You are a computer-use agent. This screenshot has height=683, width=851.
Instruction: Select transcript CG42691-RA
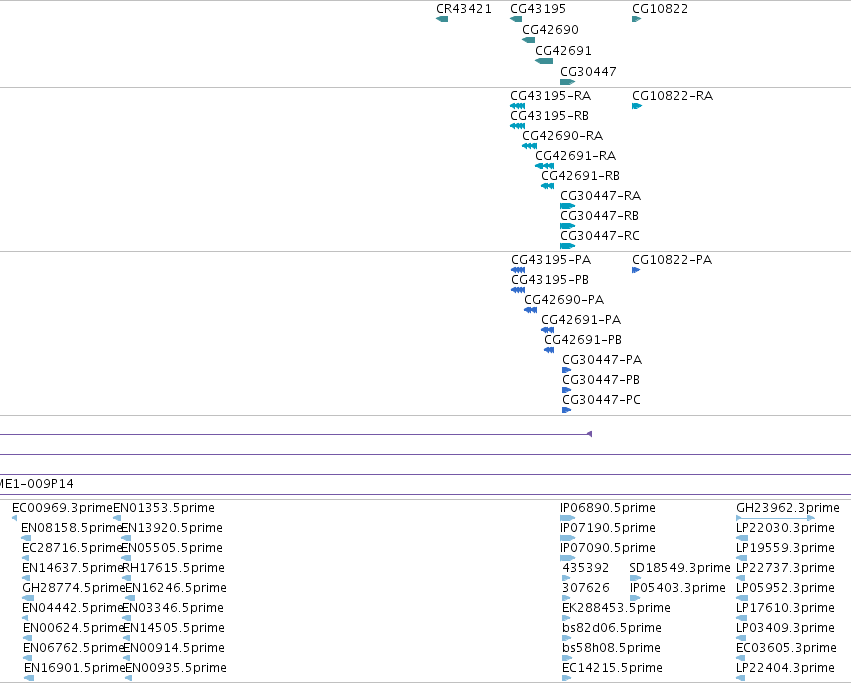(x=544, y=166)
